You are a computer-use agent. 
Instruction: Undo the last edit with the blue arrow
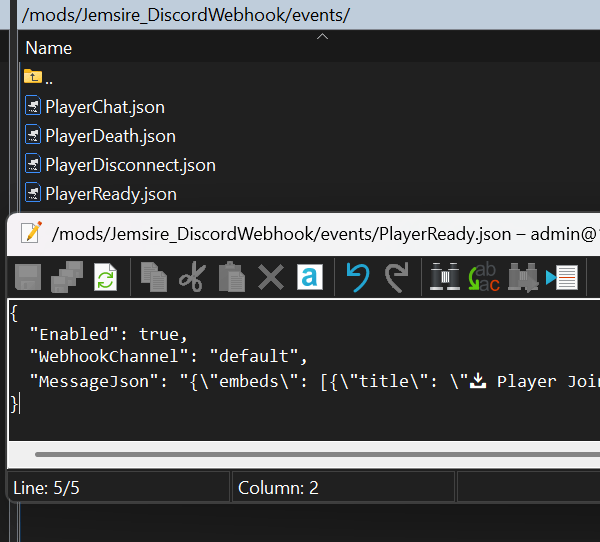[357, 276]
